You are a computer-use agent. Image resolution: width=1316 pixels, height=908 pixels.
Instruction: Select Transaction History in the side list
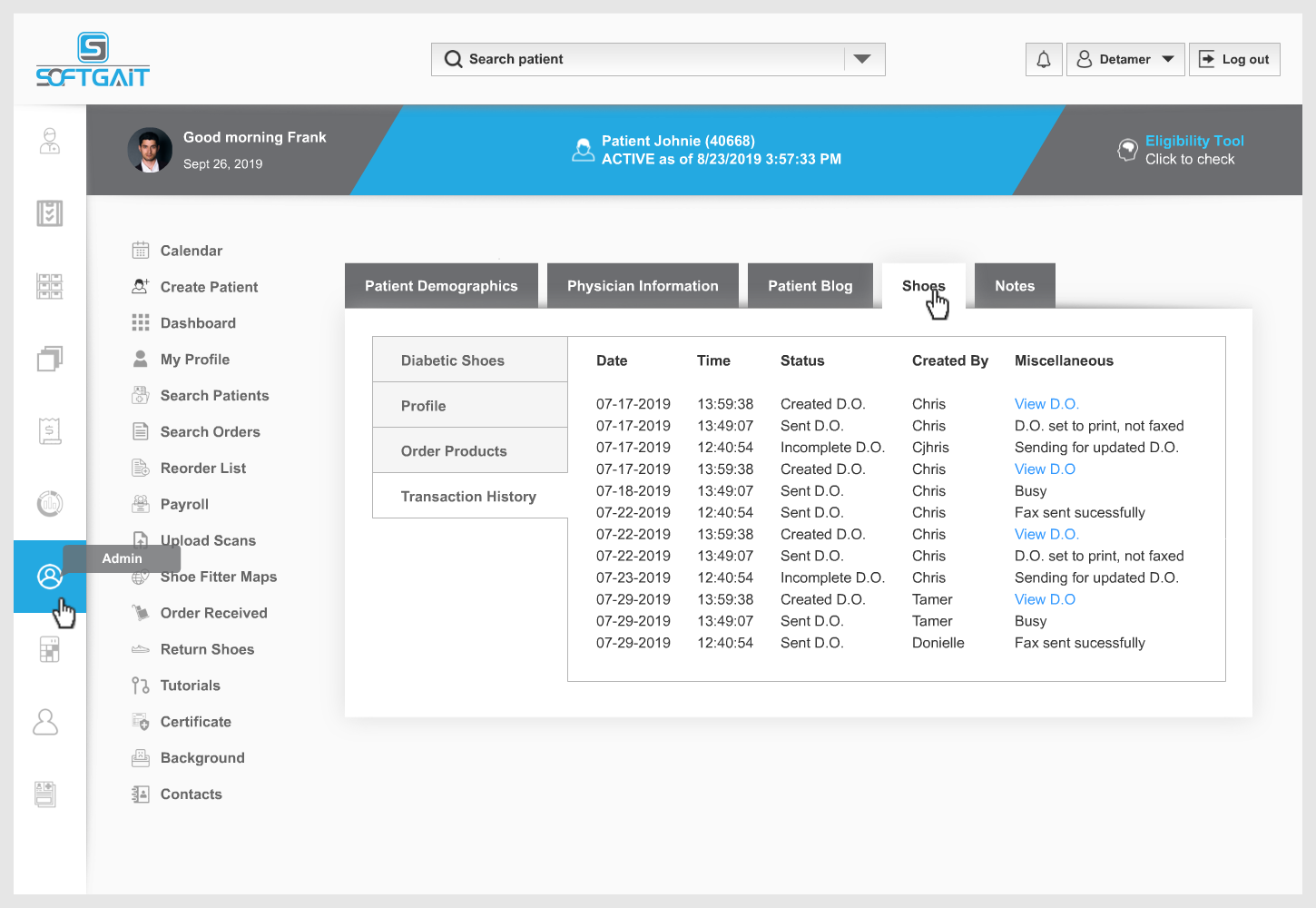pos(468,497)
